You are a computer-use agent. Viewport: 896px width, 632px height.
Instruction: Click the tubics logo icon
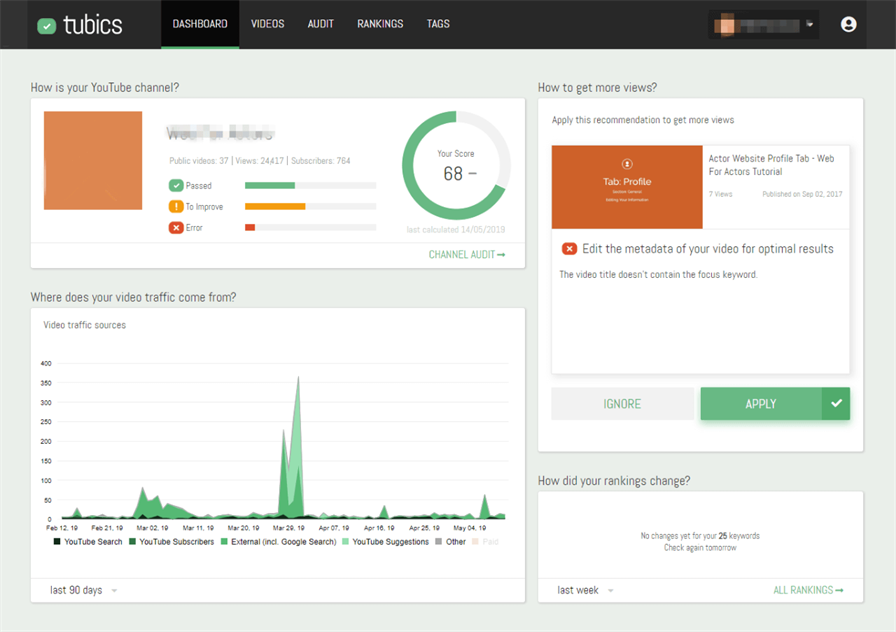pyautogui.click(x=47, y=26)
